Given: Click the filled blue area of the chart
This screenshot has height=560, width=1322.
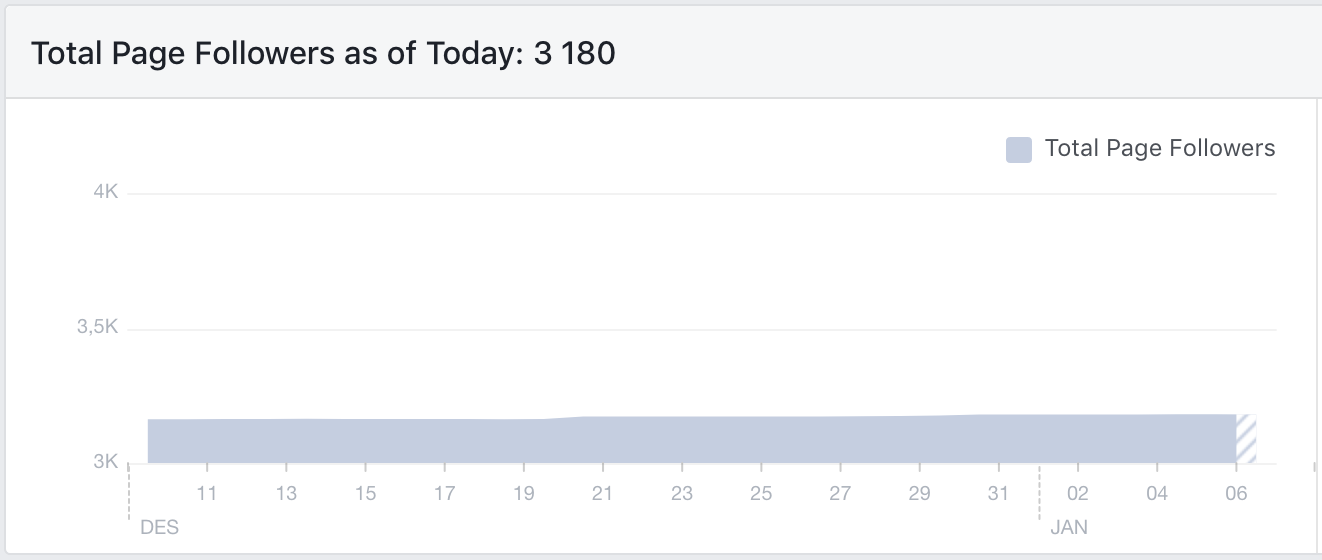Looking at the screenshot, I should (x=690, y=440).
